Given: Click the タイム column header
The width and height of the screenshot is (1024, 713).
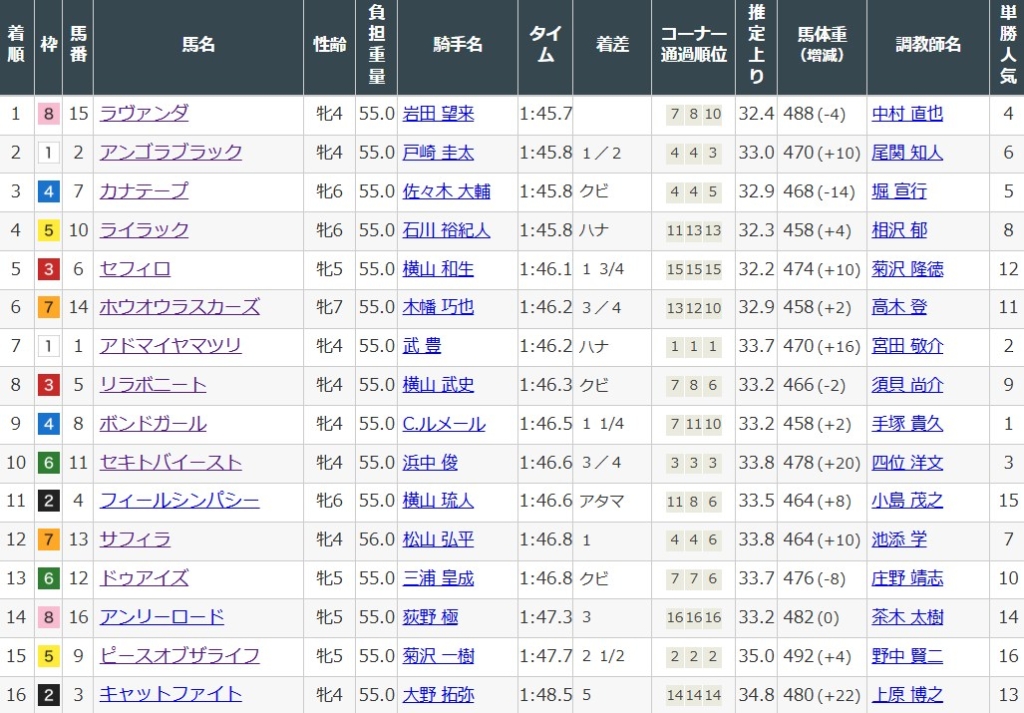Looking at the screenshot, I should point(545,45).
